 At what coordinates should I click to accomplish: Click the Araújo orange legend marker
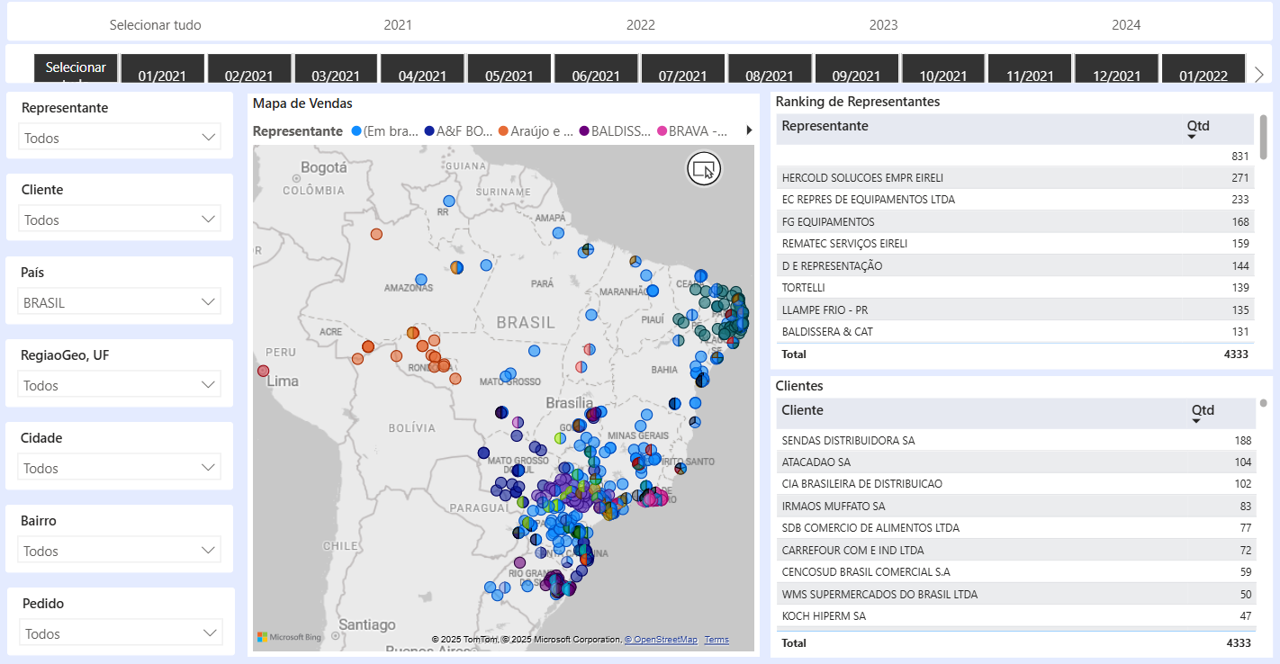pos(503,131)
